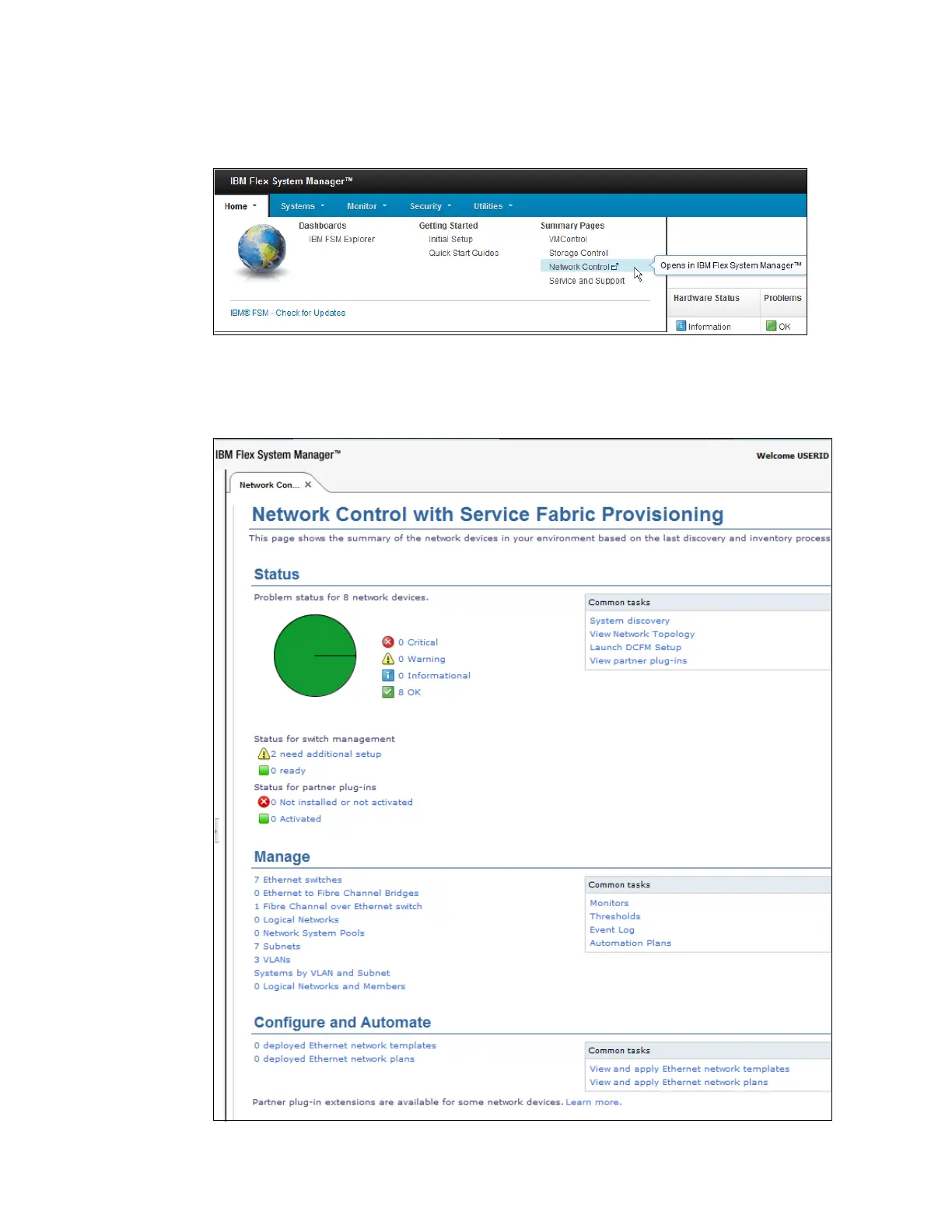Click green icon beside 0 ready
This screenshot has width=952, height=1232.
click(264, 770)
